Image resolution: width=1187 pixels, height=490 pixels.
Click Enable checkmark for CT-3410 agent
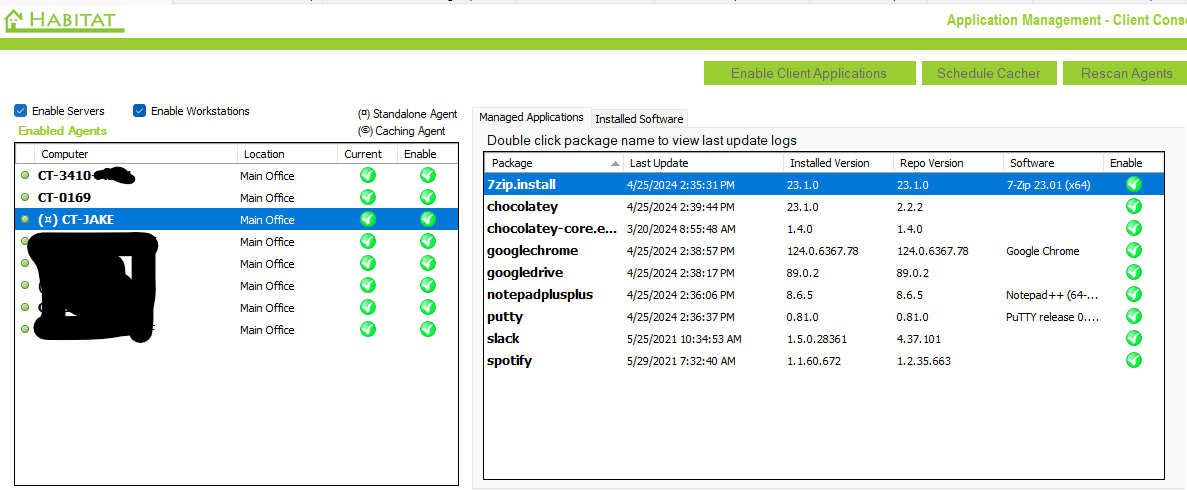point(428,176)
